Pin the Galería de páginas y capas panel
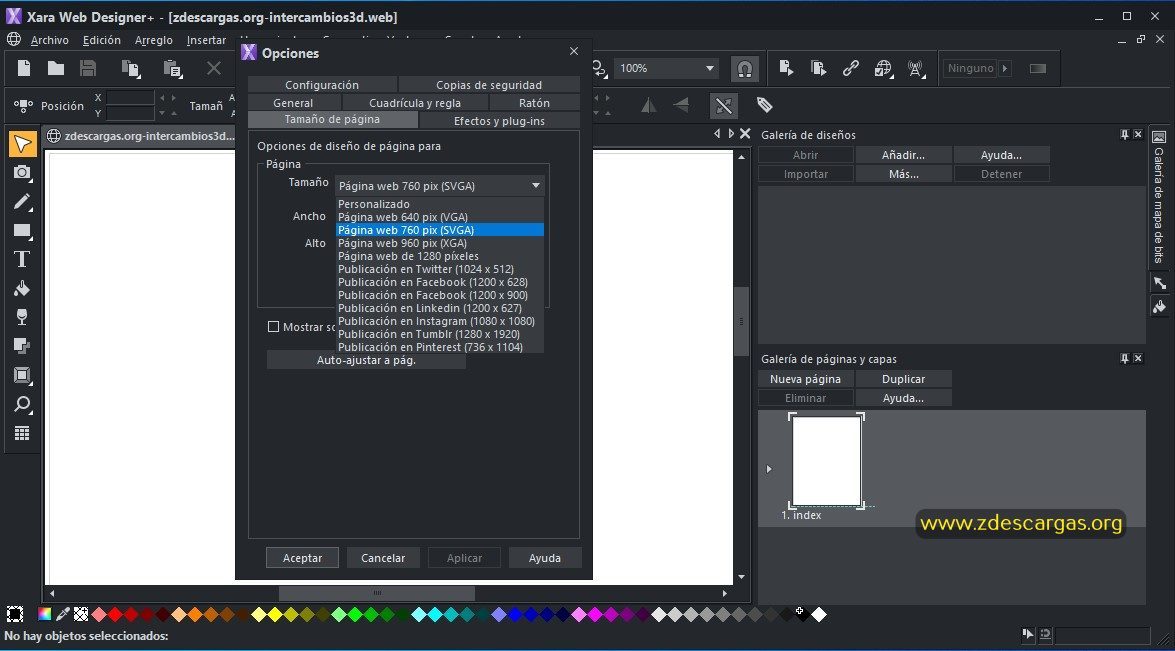This screenshot has width=1175, height=651. click(x=1124, y=358)
